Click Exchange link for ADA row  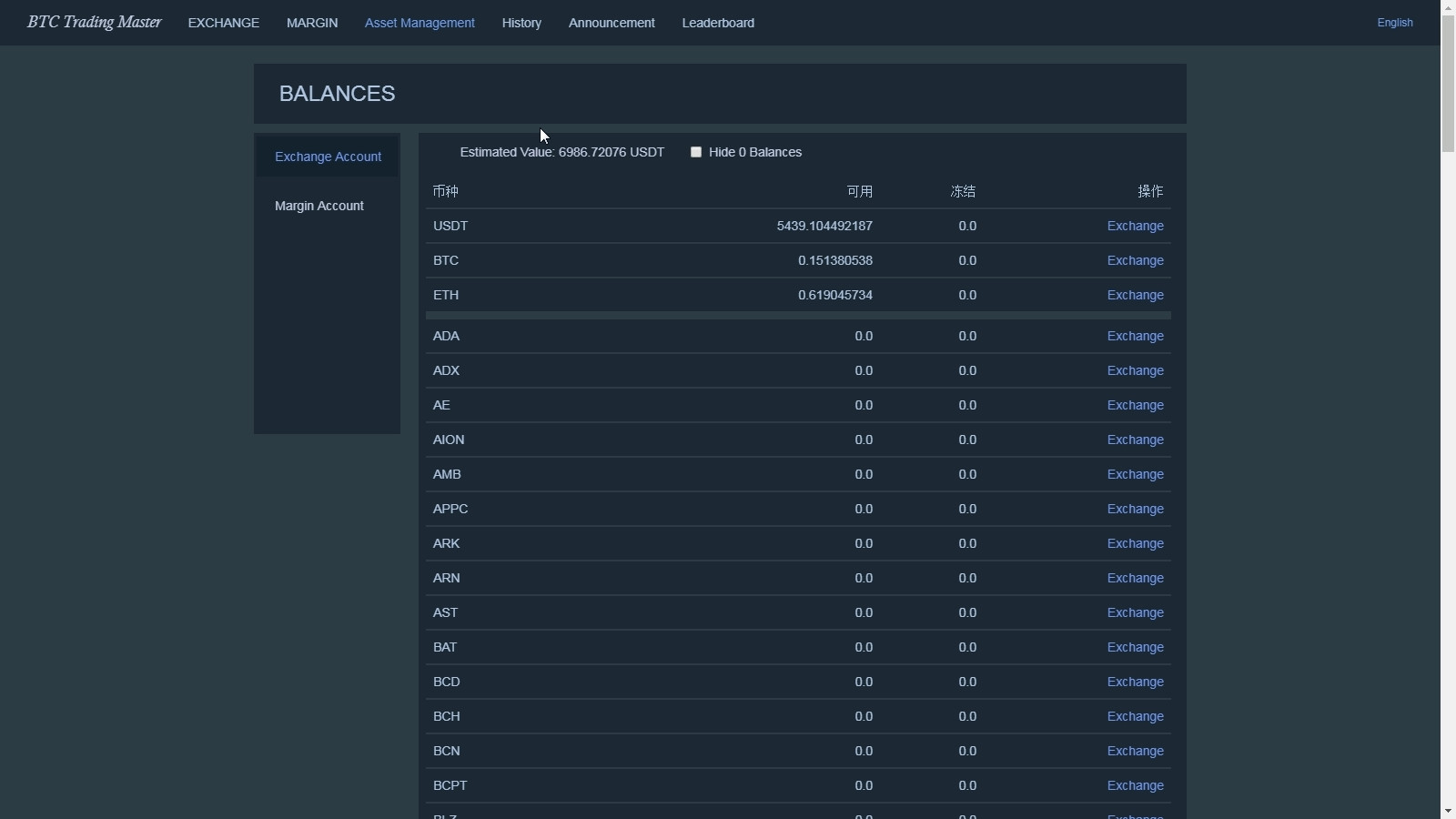(x=1135, y=336)
